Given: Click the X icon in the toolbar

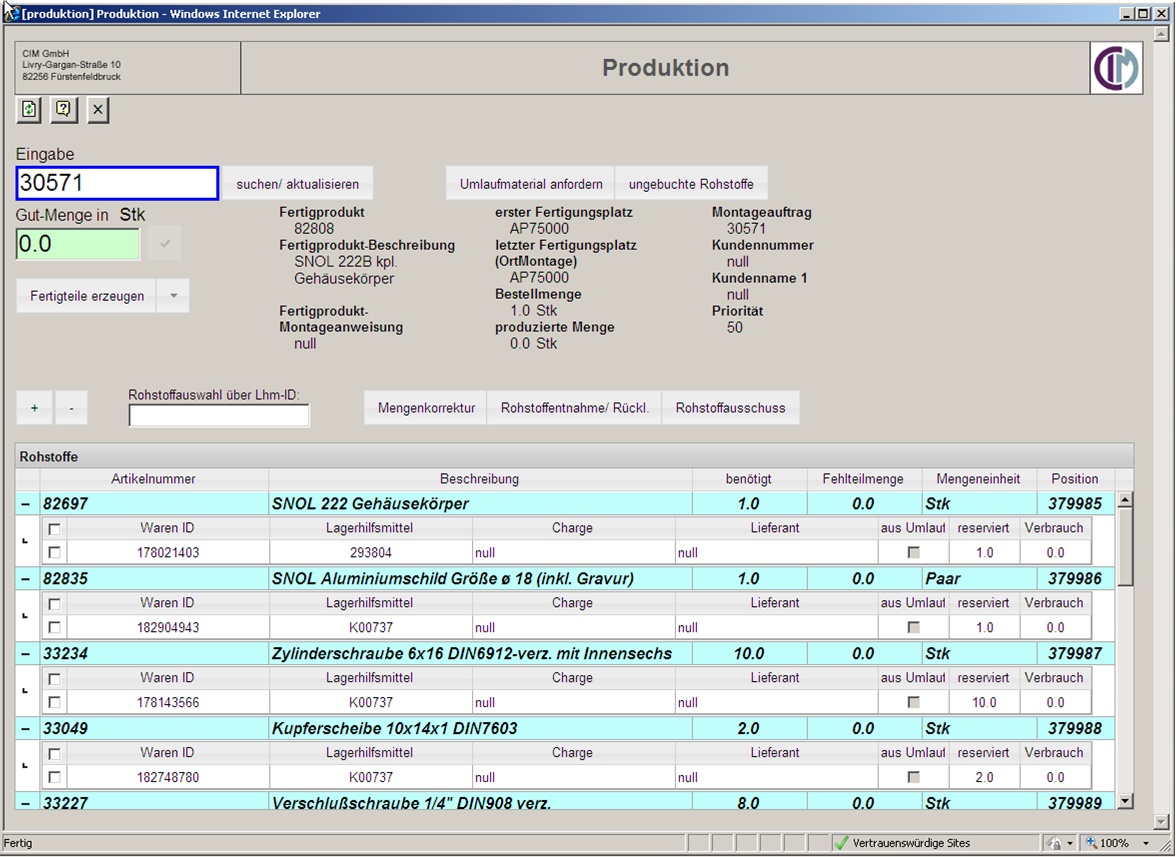Looking at the screenshot, I should (x=97, y=109).
